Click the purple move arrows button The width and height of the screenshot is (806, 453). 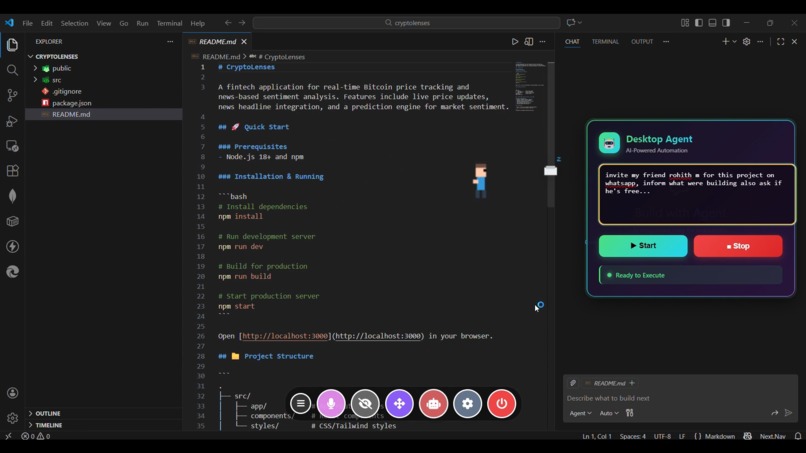pos(399,404)
